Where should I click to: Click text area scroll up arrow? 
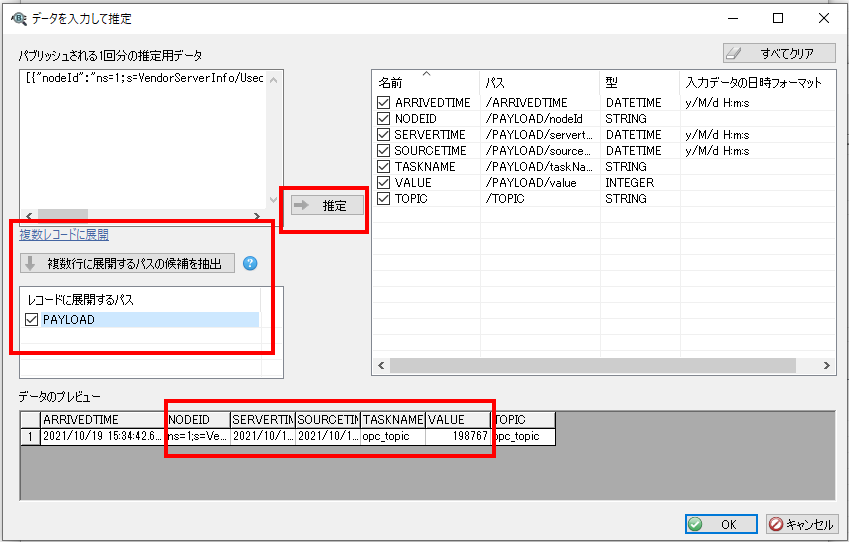pyautogui.click(x=273, y=80)
